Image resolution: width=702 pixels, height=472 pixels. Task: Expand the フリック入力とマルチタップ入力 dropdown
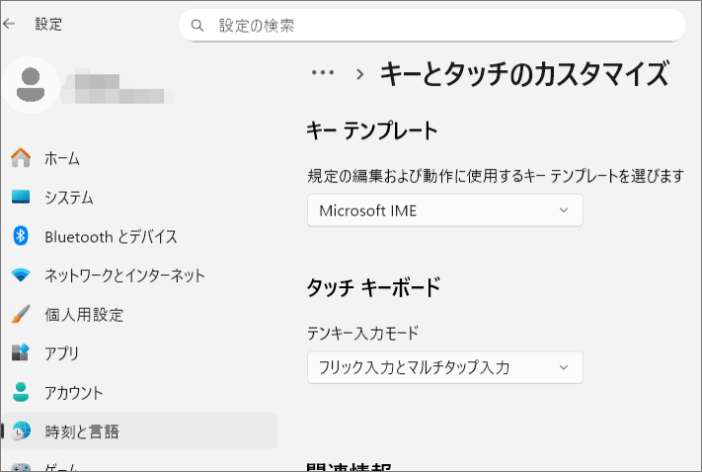pyautogui.click(x=445, y=367)
